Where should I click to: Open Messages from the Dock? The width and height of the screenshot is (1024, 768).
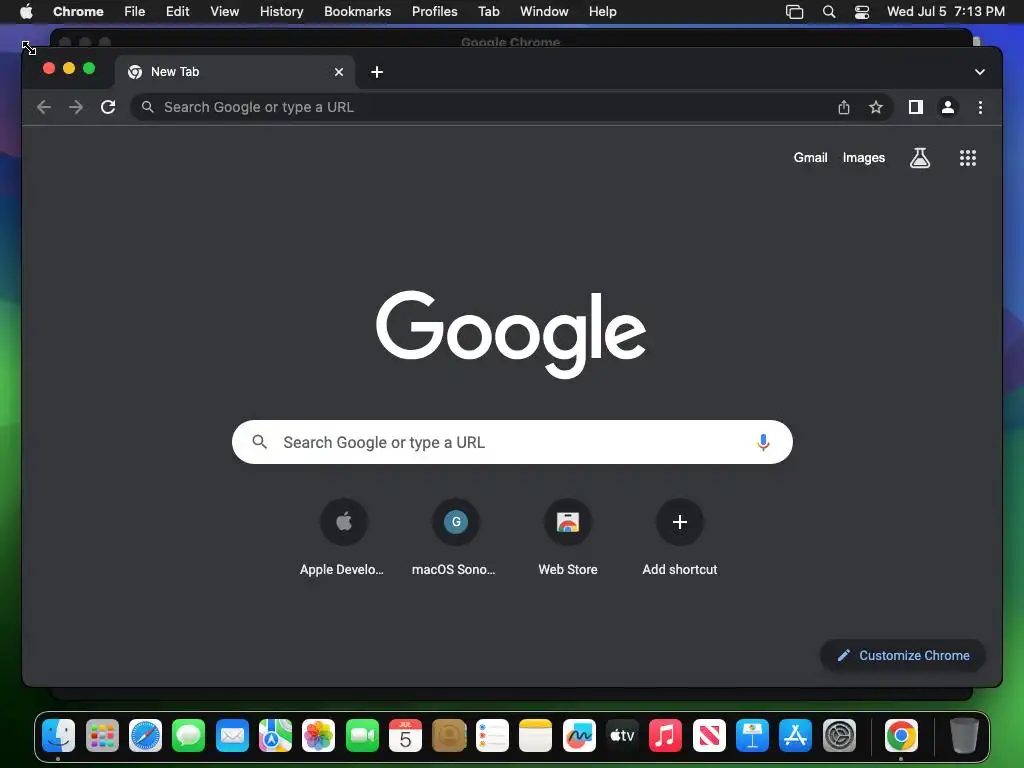click(189, 736)
